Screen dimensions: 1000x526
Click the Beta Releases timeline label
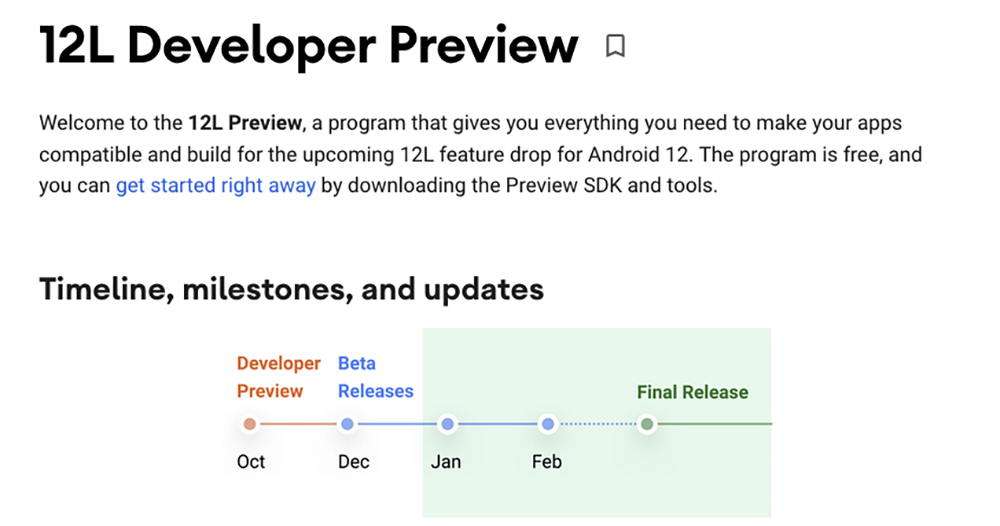point(376,377)
